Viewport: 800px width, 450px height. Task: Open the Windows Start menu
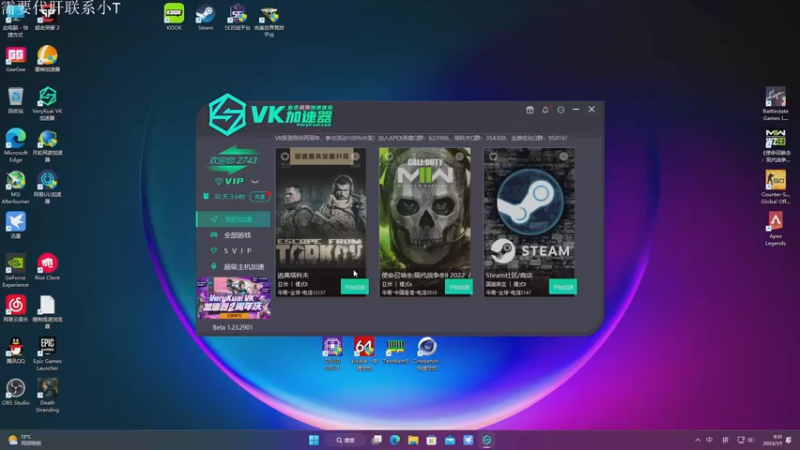314,440
